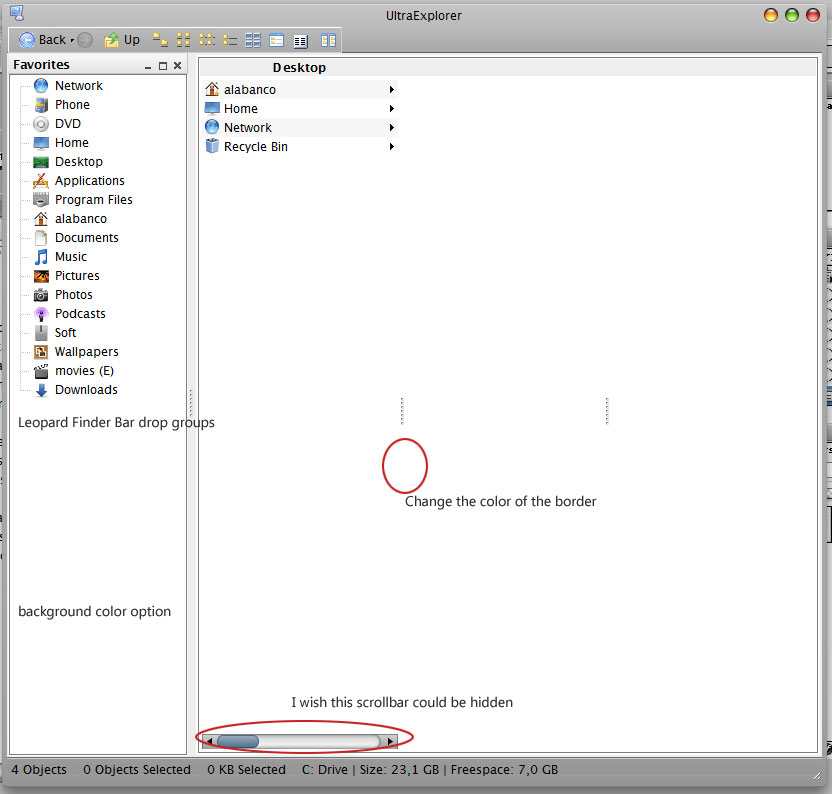Click the horizontal scrollbar right arrow

(x=391, y=741)
